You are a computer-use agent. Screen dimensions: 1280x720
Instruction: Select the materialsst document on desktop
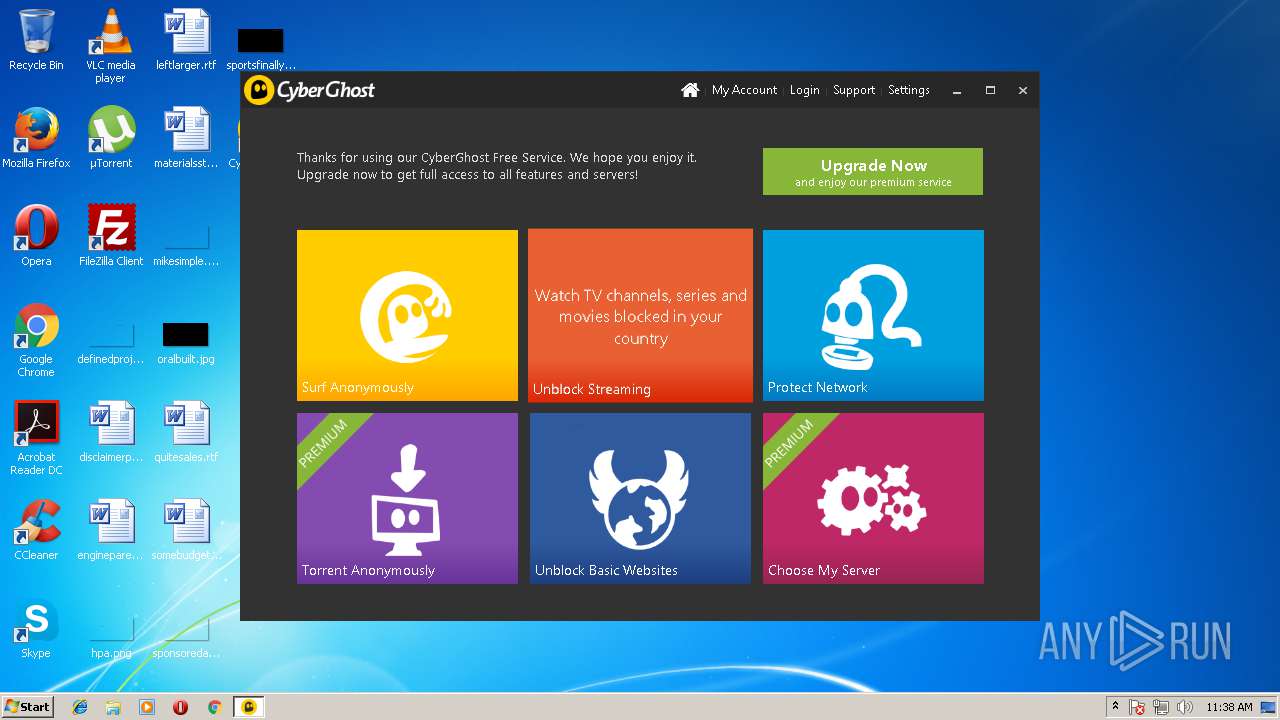pos(186,138)
